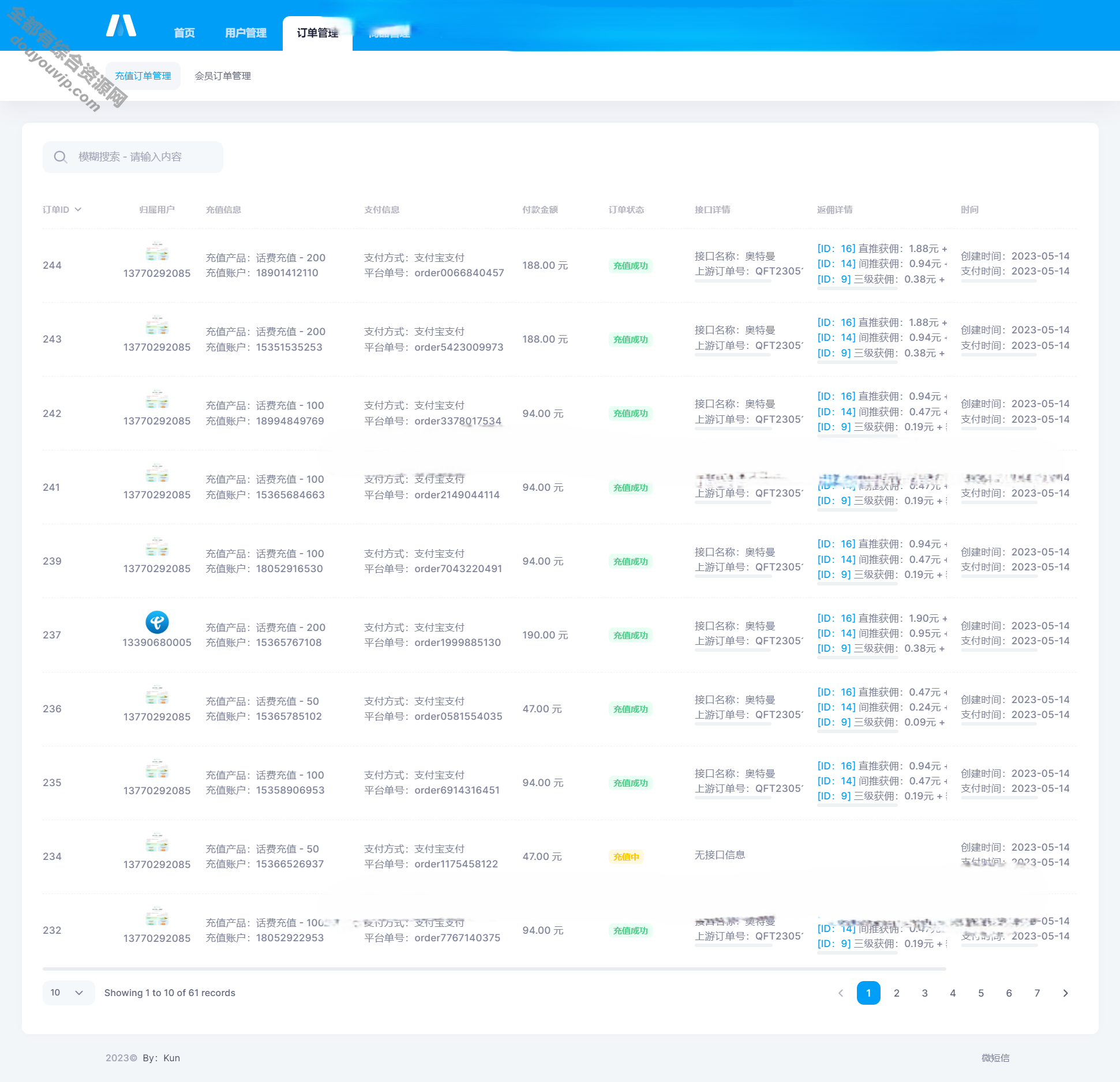Open user avatar in order 236 row

click(x=157, y=696)
